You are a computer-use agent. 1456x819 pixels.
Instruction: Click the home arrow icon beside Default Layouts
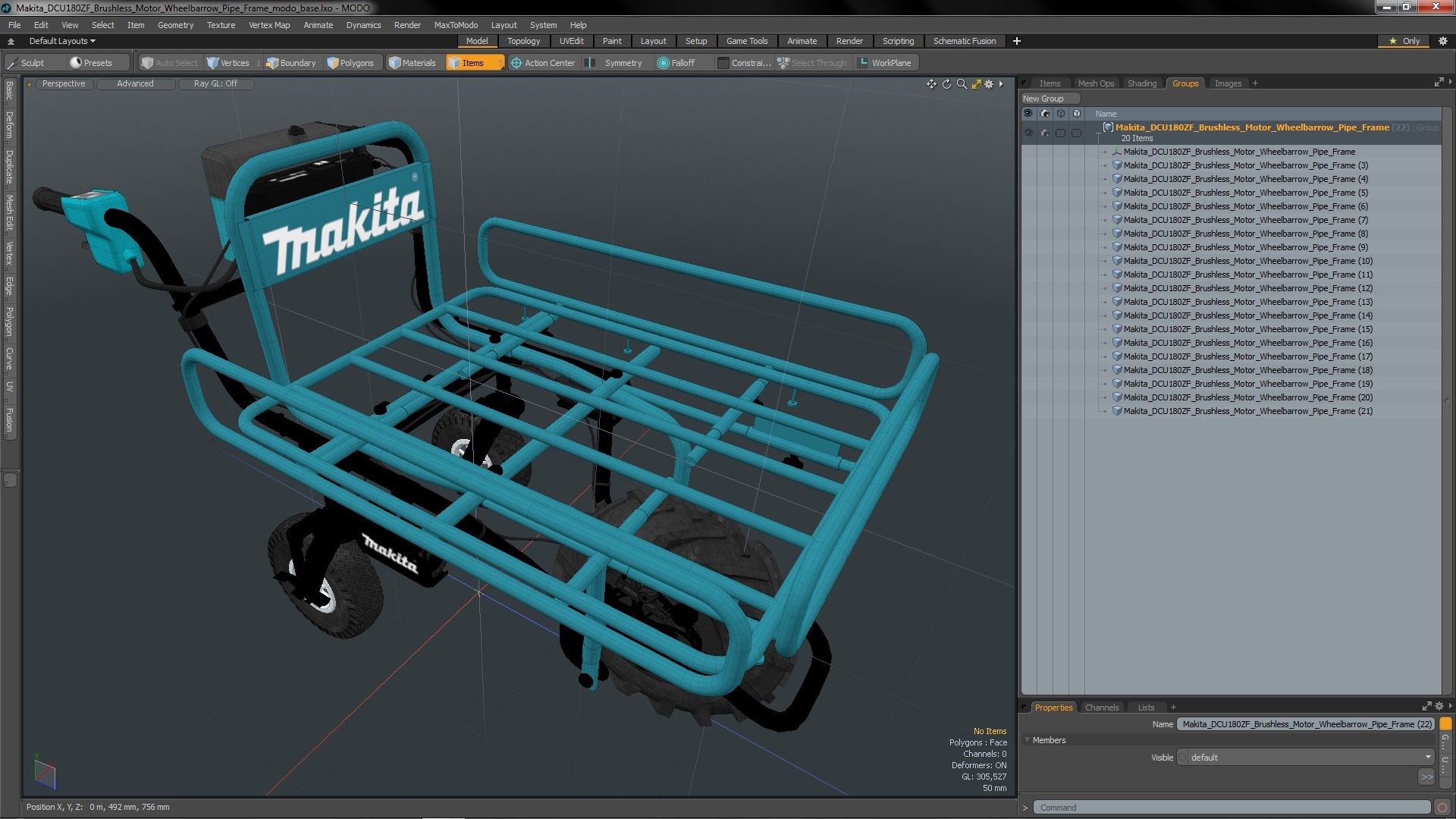pos(11,41)
